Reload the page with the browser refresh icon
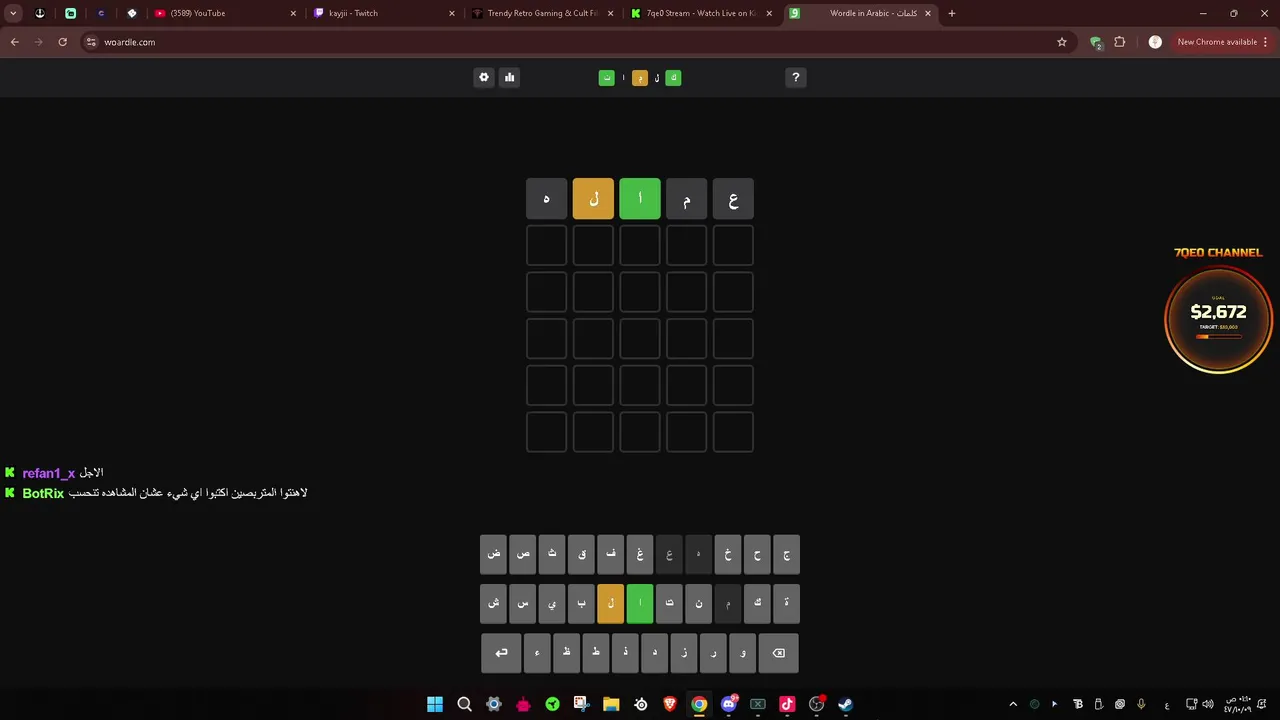Screen dimensions: 1280x720 (x=63, y=42)
